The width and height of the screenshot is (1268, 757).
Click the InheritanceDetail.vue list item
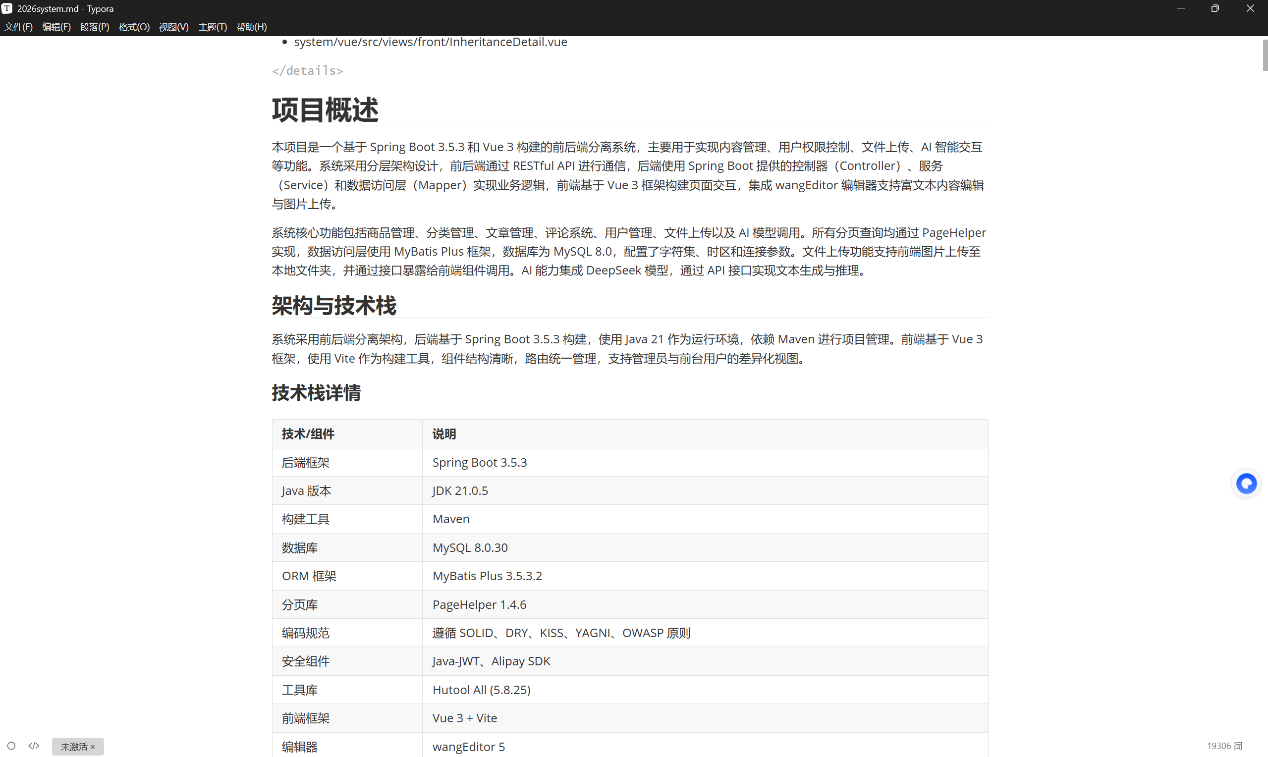tap(431, 42)
